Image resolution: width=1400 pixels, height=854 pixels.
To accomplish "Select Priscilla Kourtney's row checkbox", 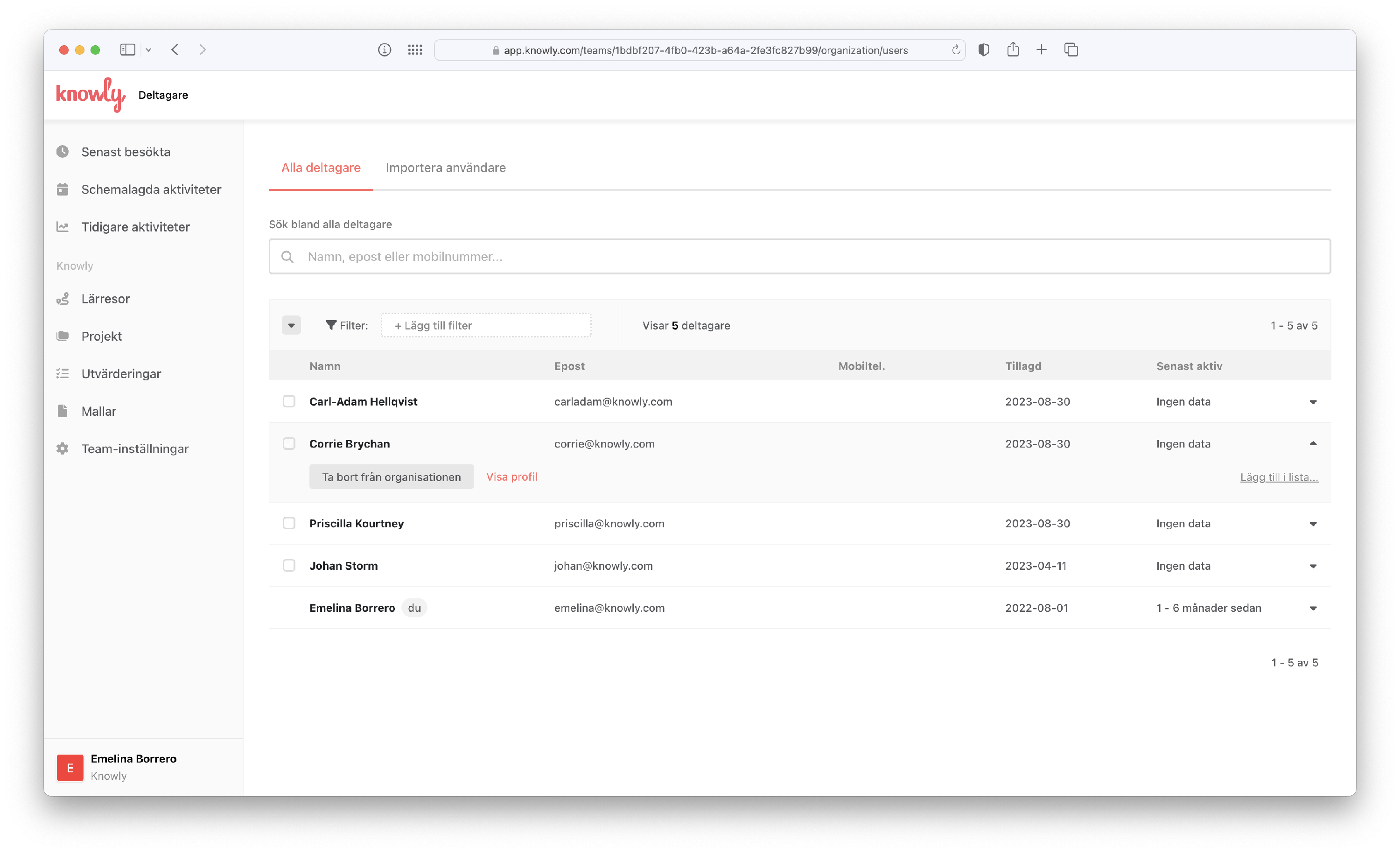I will click(289, 523).
